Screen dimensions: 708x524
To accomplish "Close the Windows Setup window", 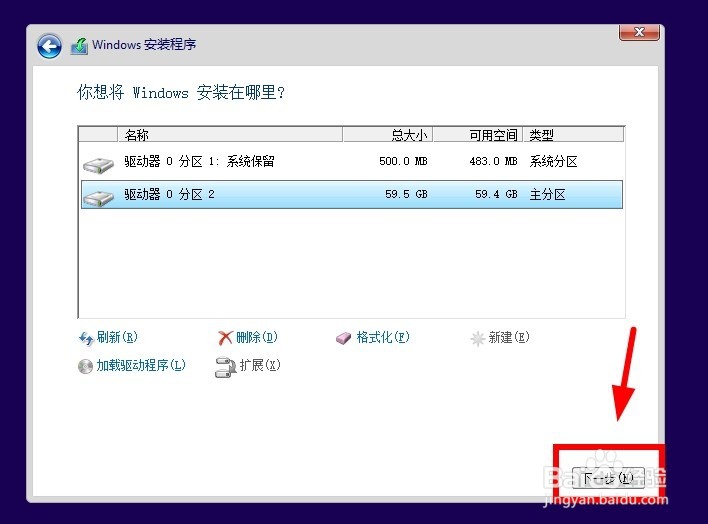I will (639, 32).
